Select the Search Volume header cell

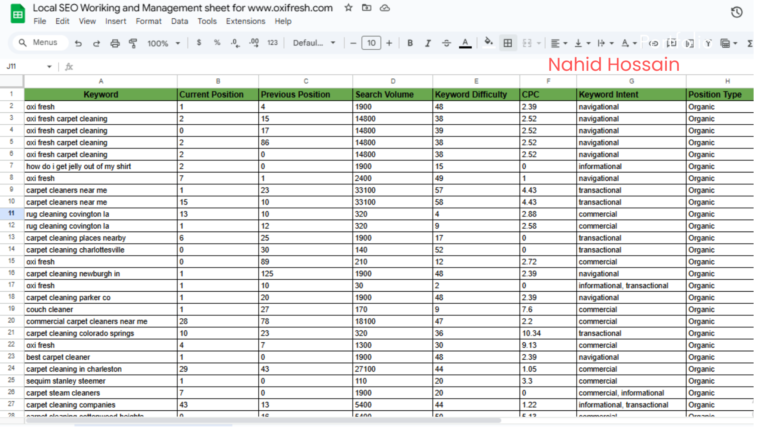(393, 95)
